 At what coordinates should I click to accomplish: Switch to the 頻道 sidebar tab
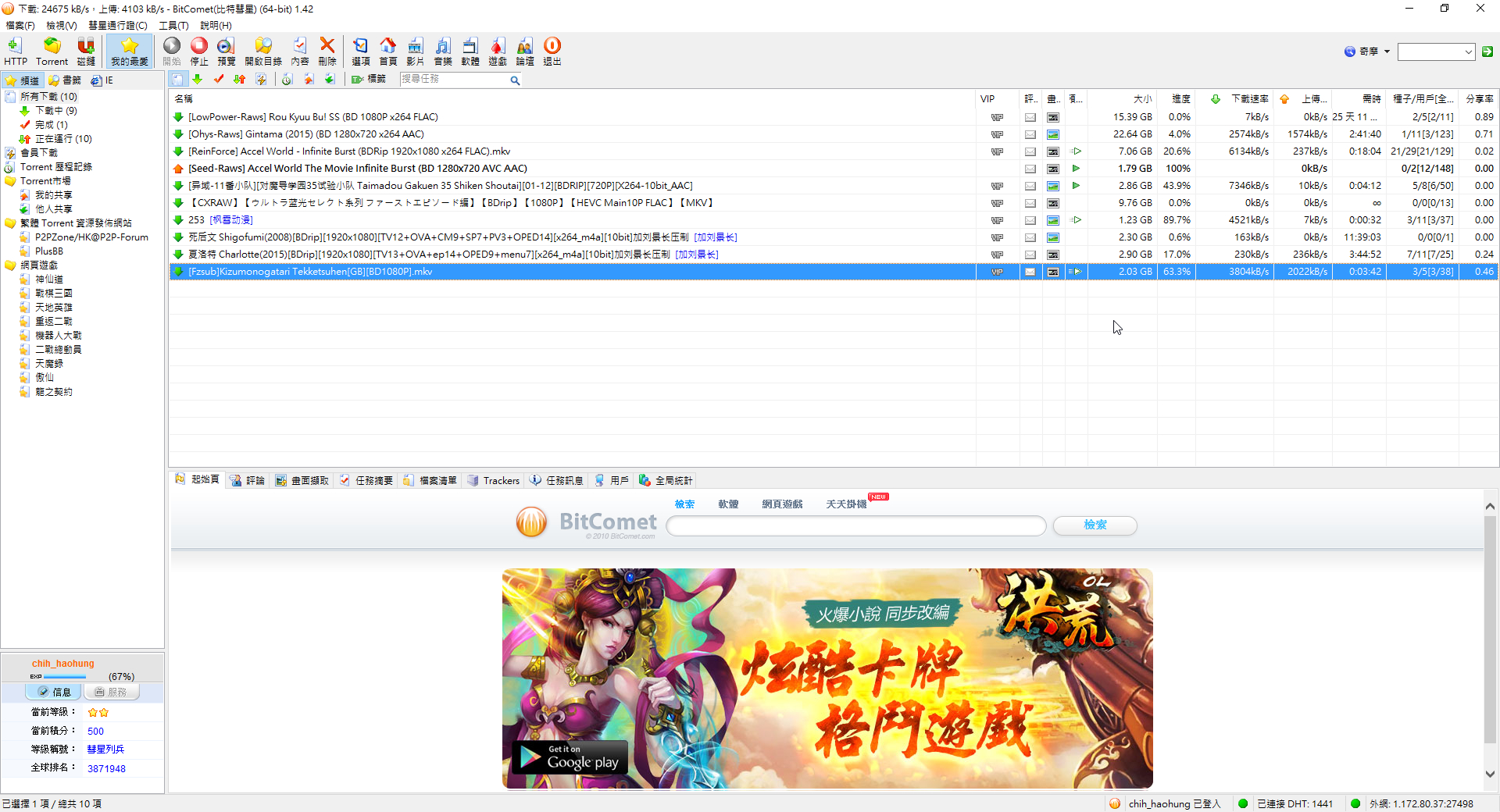(x=22, y=80)
